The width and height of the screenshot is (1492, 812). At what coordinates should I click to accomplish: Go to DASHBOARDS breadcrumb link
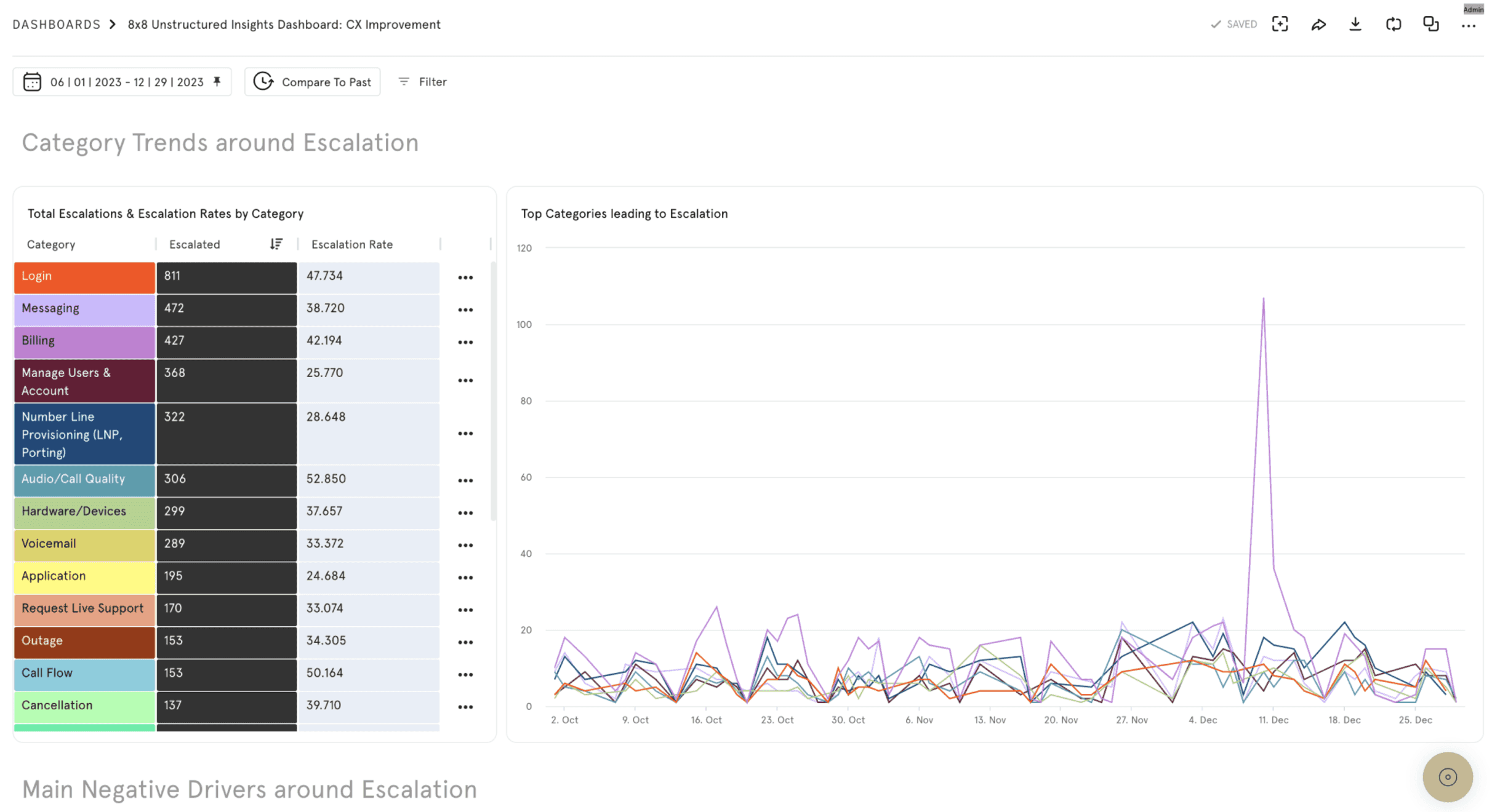point(57,25)
